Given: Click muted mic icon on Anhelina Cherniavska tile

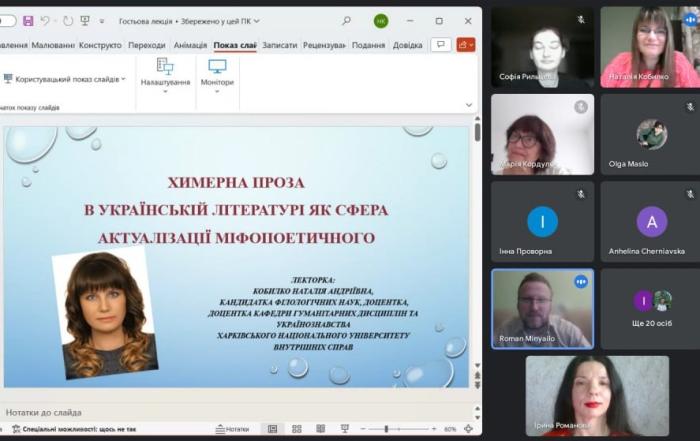Looking at the screenshot, I should (x=690, y=194).
